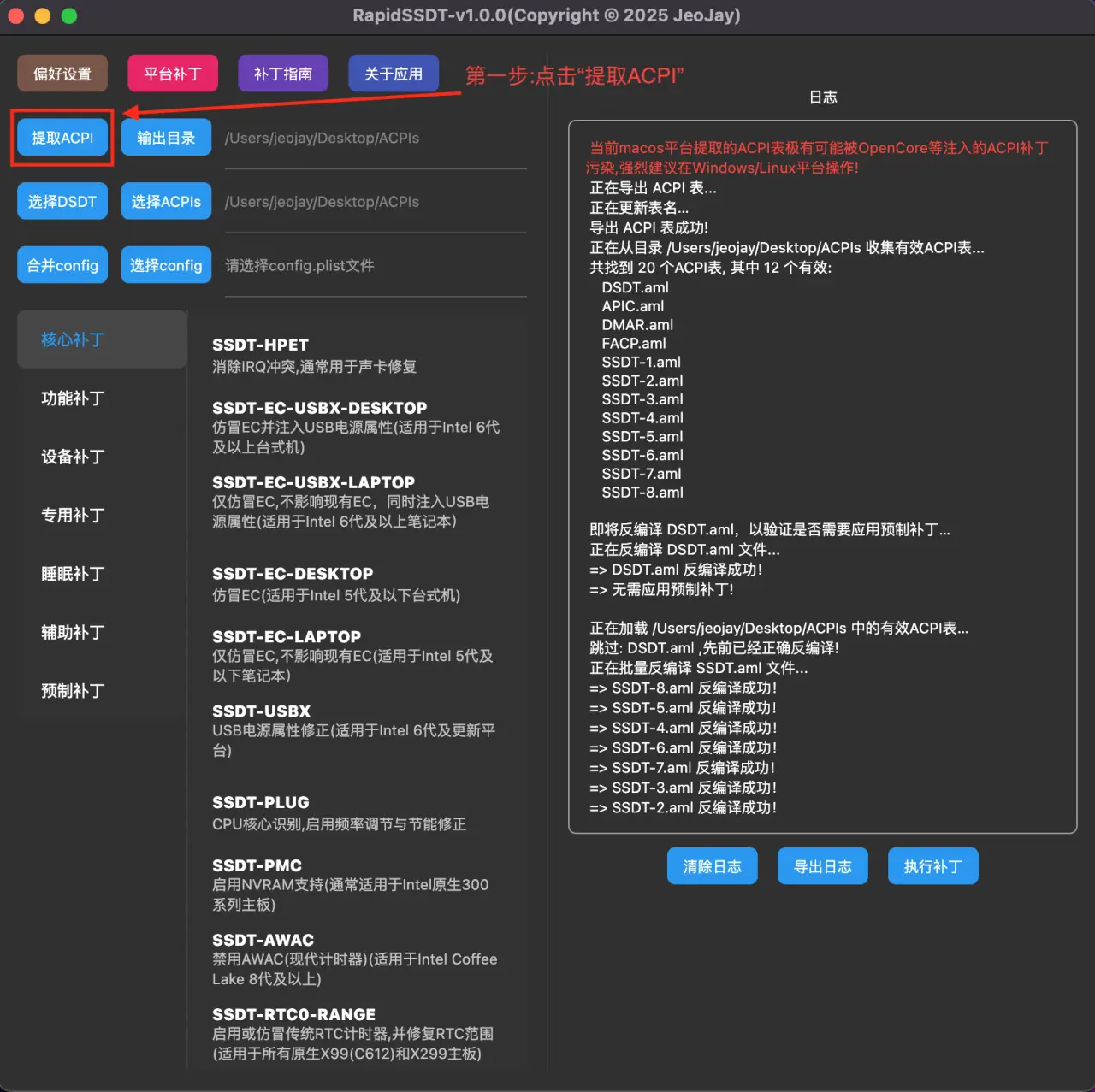This screenshot has height=1092, width=1095.
Task: Select the SSDT-HPET patch entry
Action: (x=261, y=345)
